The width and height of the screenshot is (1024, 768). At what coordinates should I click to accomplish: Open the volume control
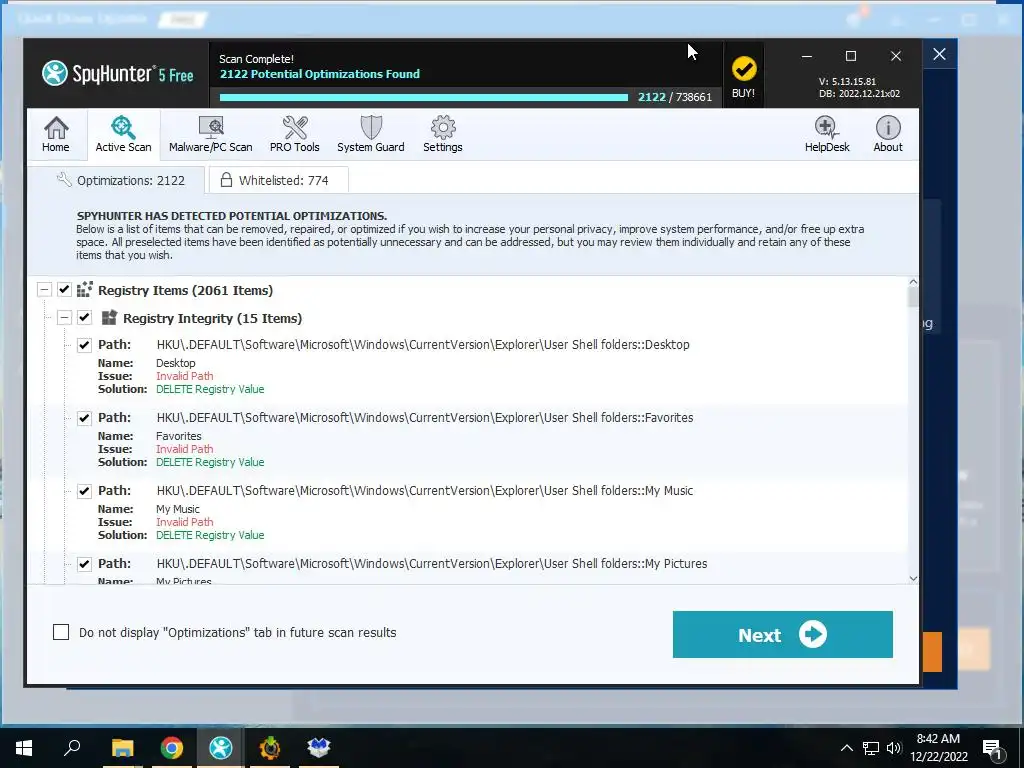(x=894, y=748)
